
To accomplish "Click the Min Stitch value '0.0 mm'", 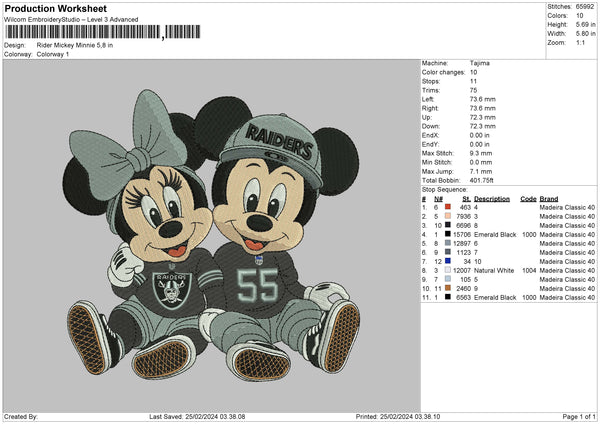I will click(x=481, y=162).
